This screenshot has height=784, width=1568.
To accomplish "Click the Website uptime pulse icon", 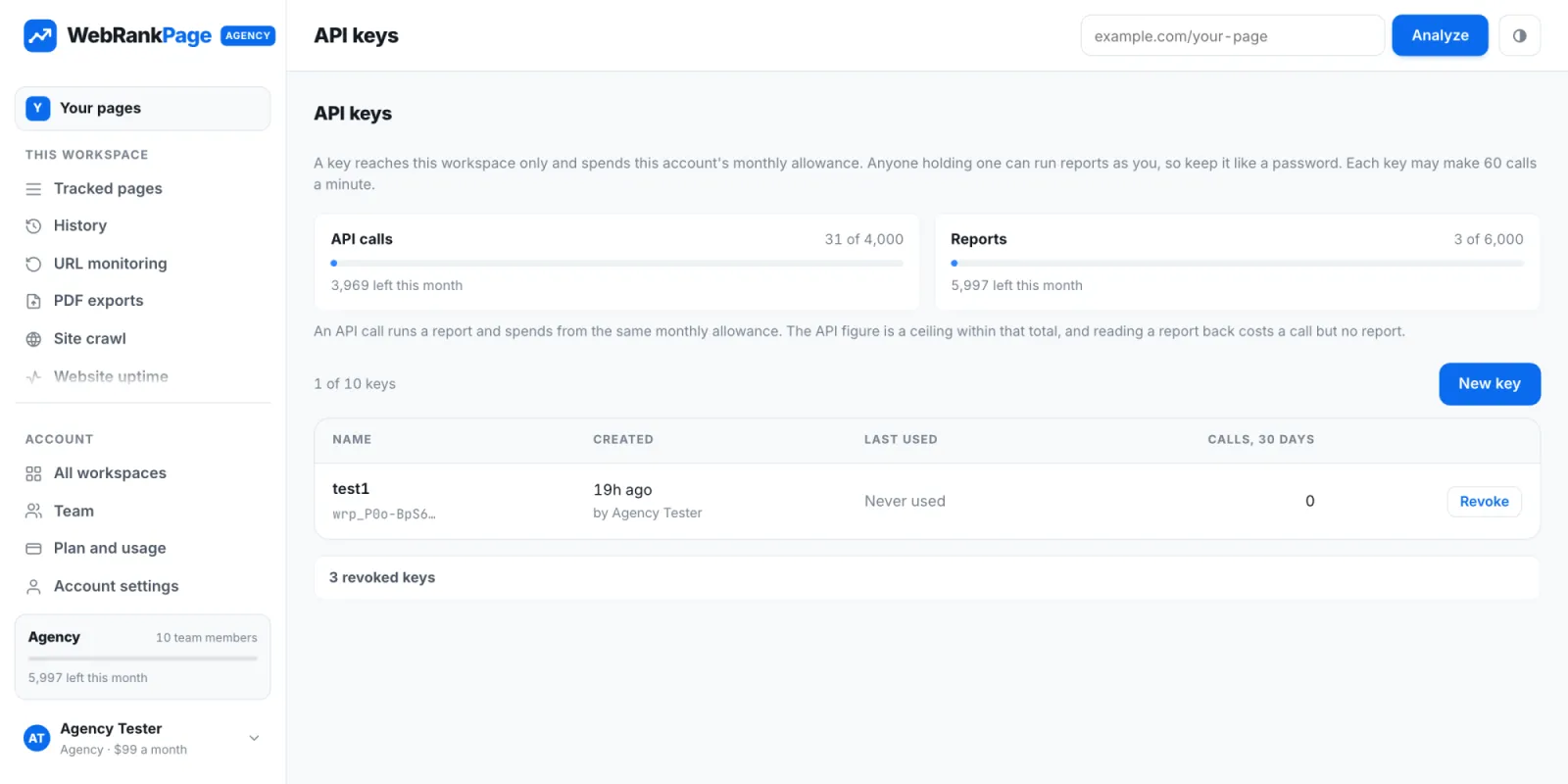I will click(33, 376).
